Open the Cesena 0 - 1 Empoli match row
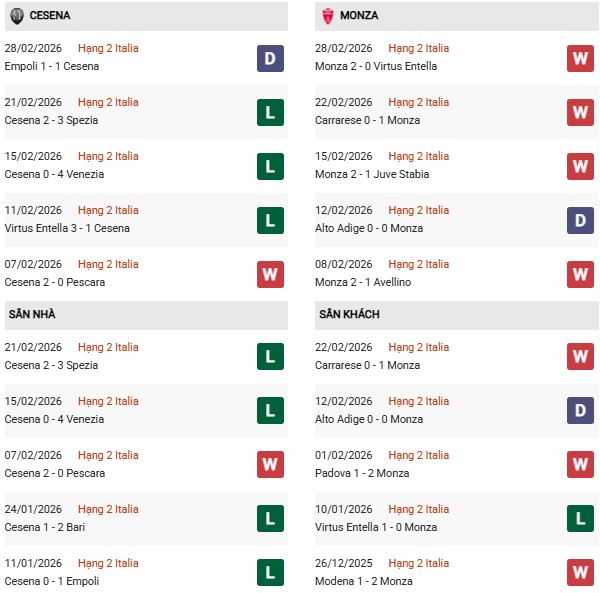This screenshot has width=600, height=593. pos(55,581)
